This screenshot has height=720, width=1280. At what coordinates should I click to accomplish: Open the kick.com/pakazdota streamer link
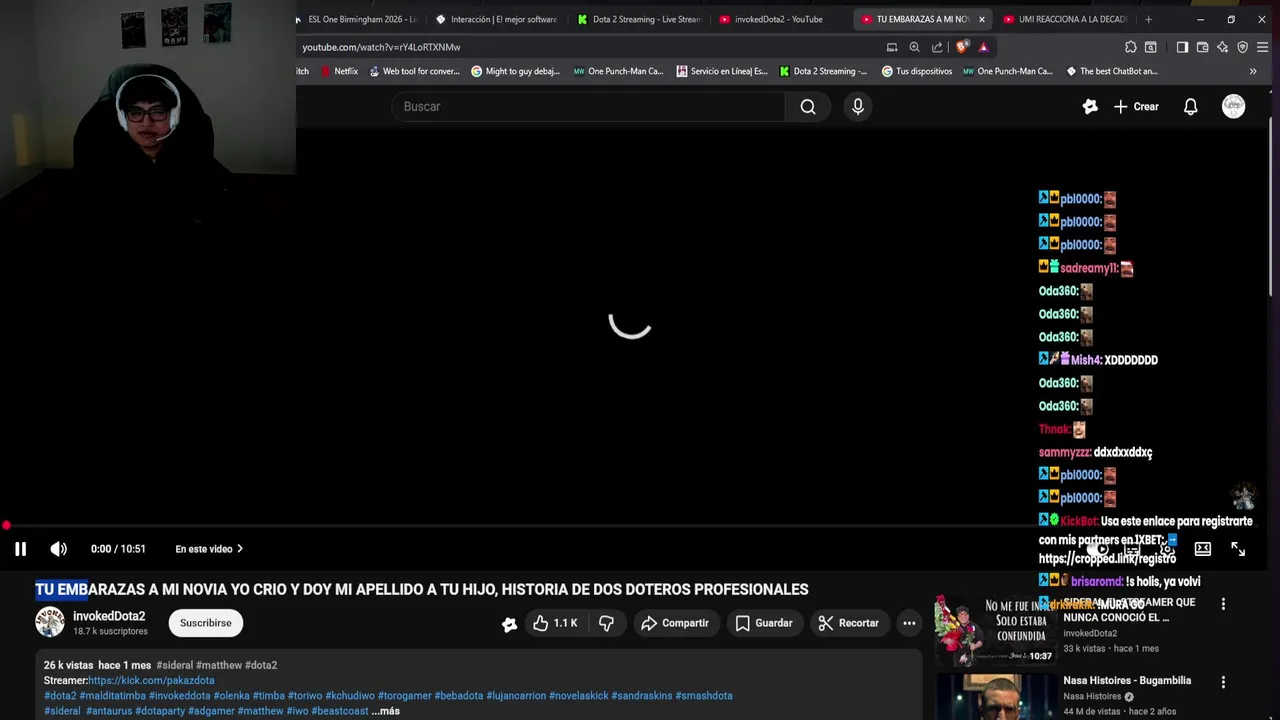[151, 680]
